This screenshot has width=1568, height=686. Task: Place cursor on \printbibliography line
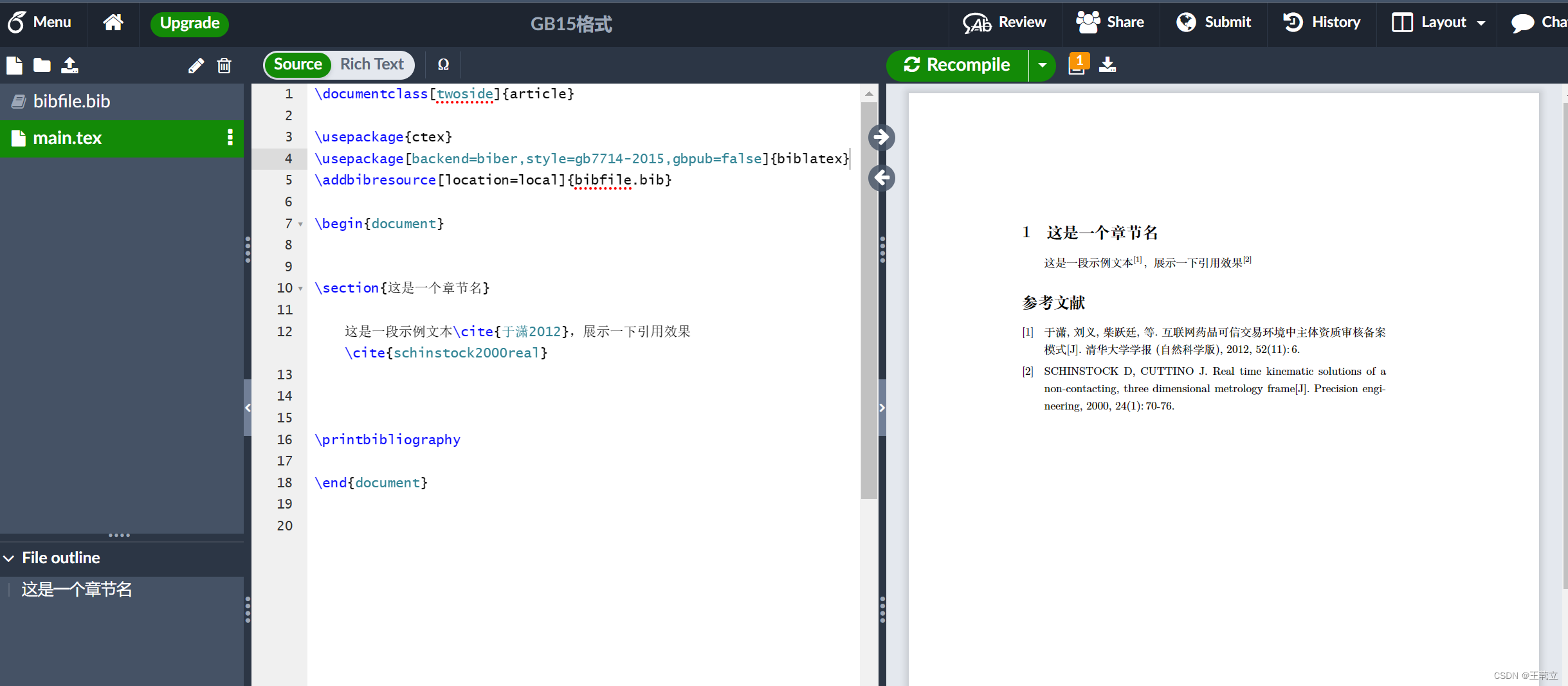pyautogui.click(x=388, y=440)
